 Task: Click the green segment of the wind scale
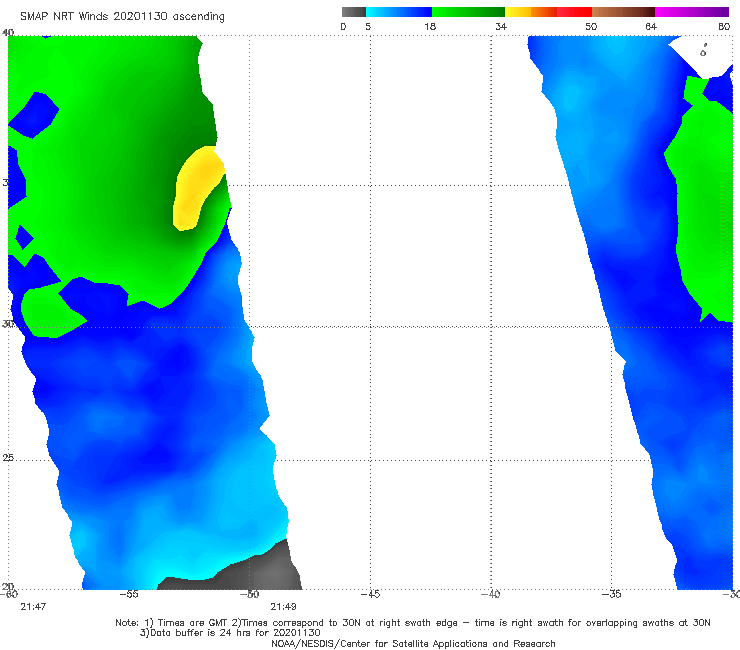click(x=468, y=12)
